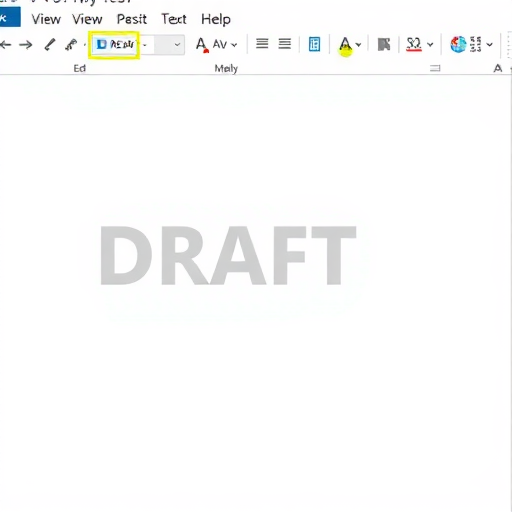512x512 pixels.
Task: Select the pencil draw tool
Action: (50, 44)
